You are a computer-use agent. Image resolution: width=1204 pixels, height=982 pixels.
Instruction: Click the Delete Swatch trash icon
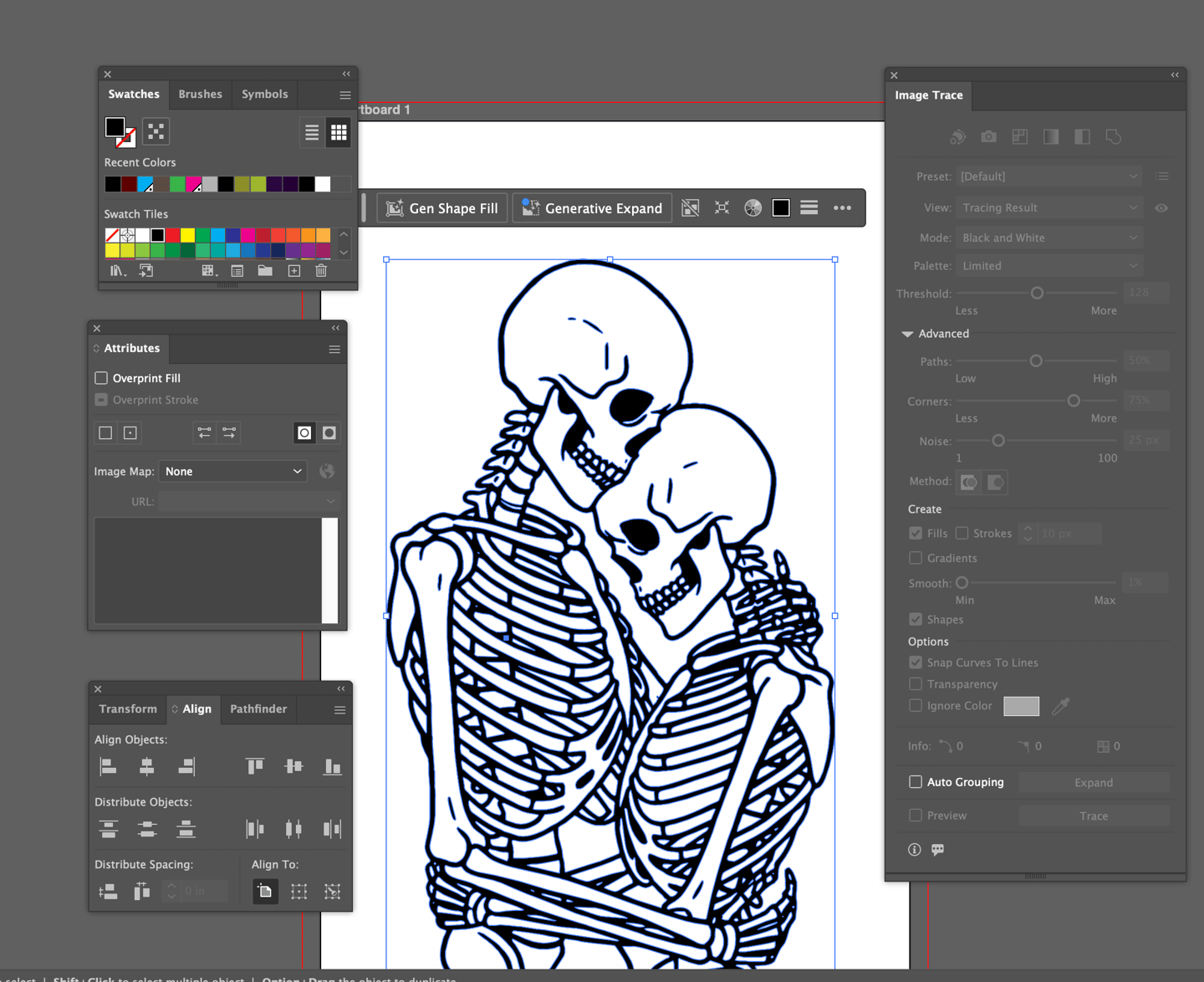(321, 271)
